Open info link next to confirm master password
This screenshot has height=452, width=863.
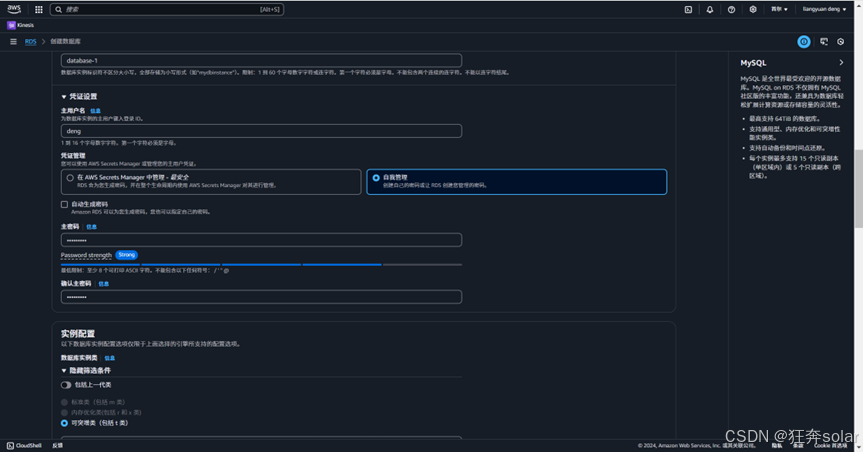point(103,284)
